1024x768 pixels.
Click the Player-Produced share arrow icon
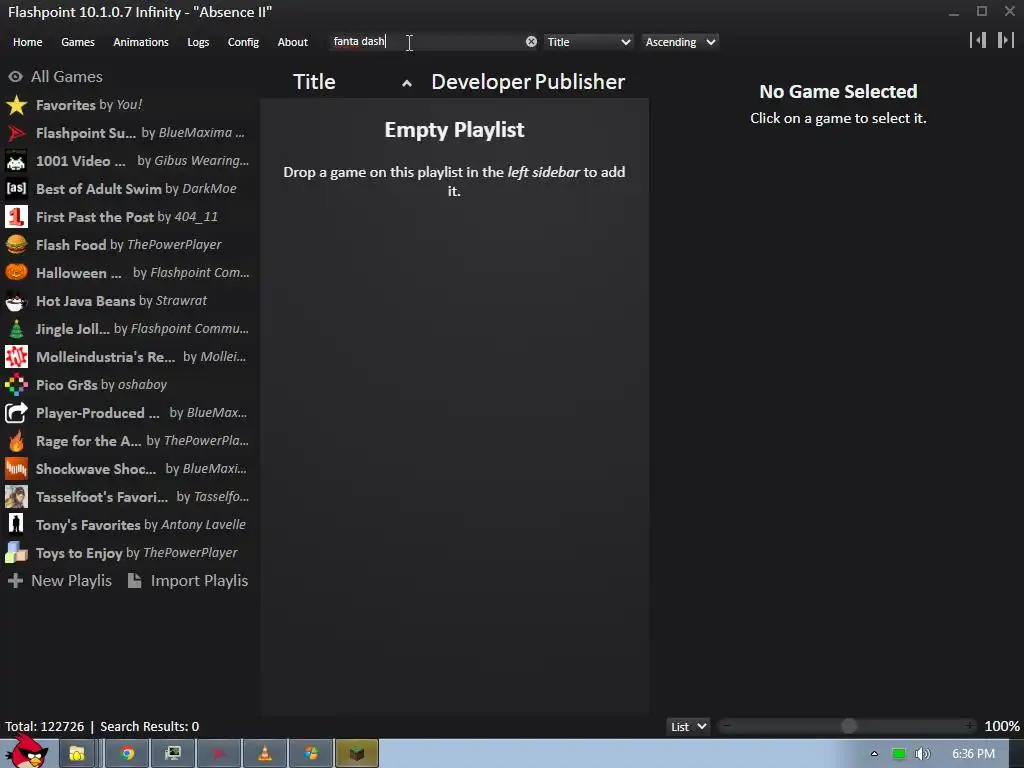coord(16,413)
